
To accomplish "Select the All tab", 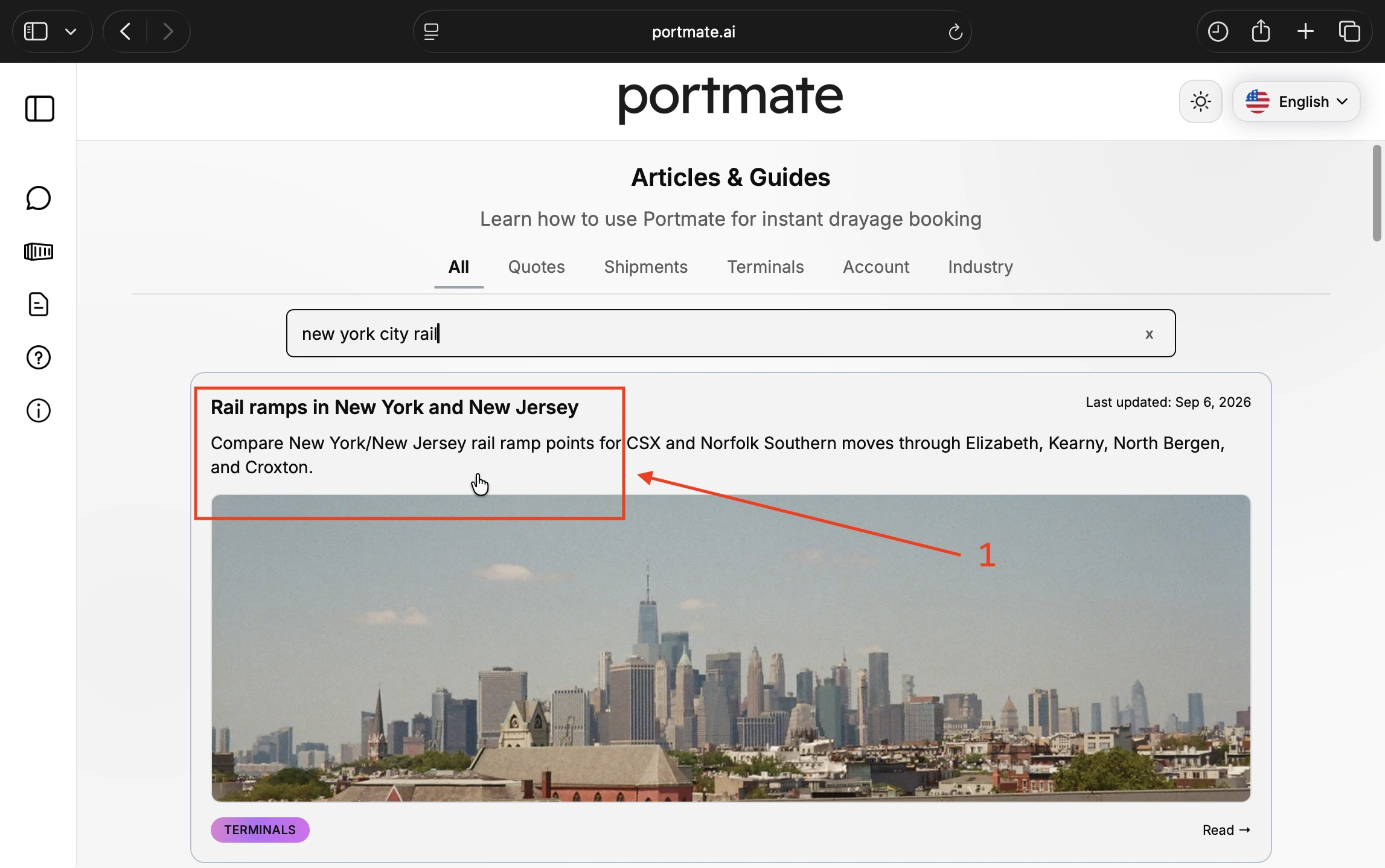I will coord(459,268).
